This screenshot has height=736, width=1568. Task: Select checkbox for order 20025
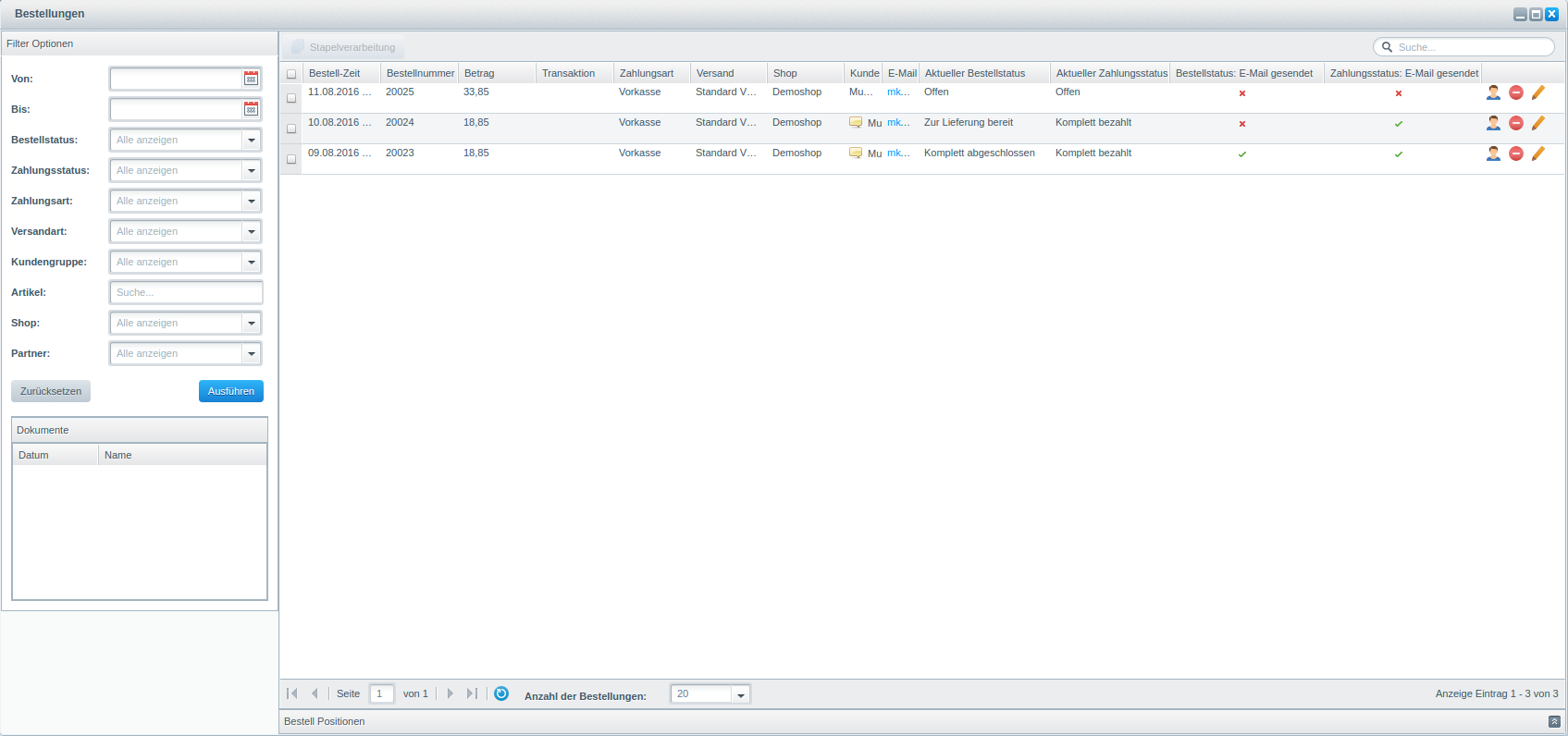click(x=291, y=98)
